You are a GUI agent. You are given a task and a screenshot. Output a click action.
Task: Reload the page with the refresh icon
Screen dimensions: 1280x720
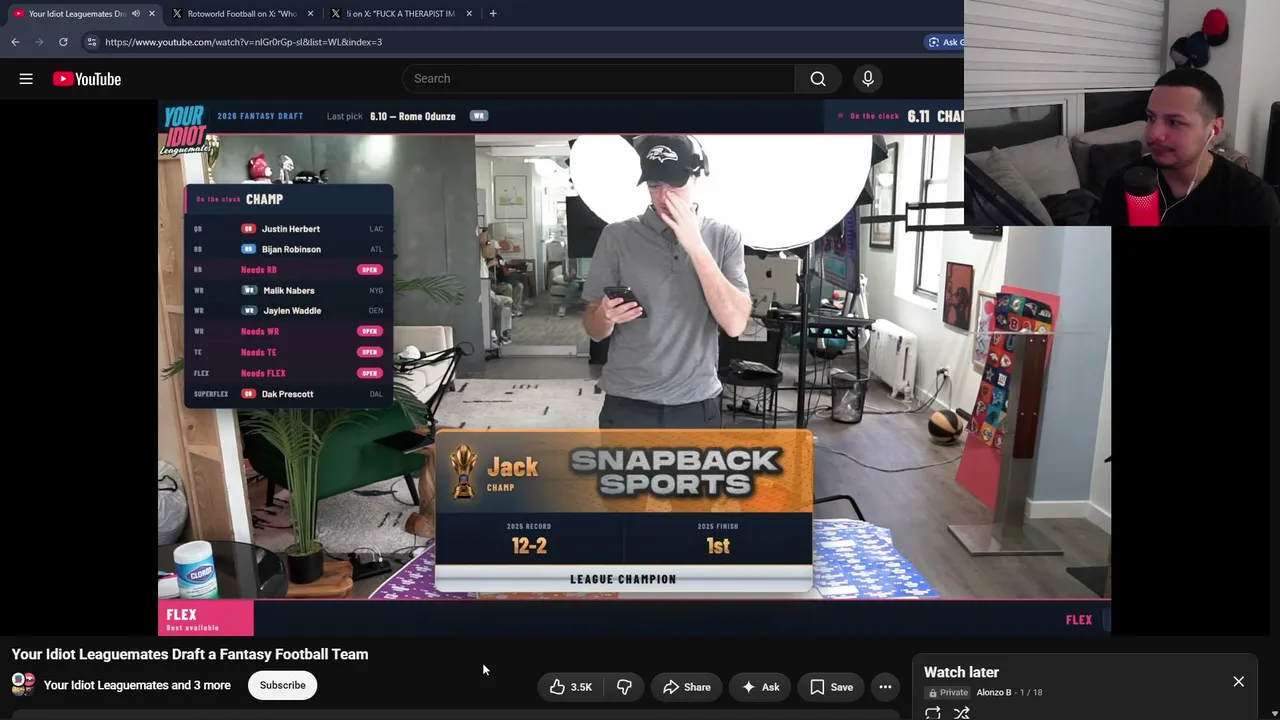pyautogui.click(x=63, y=42)
